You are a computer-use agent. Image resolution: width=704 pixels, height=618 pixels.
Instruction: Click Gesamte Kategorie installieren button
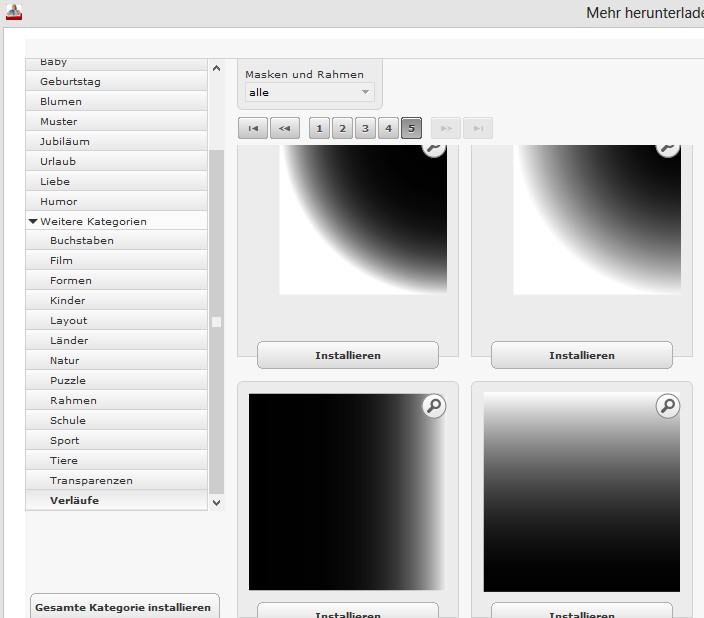tap(123, 607)
